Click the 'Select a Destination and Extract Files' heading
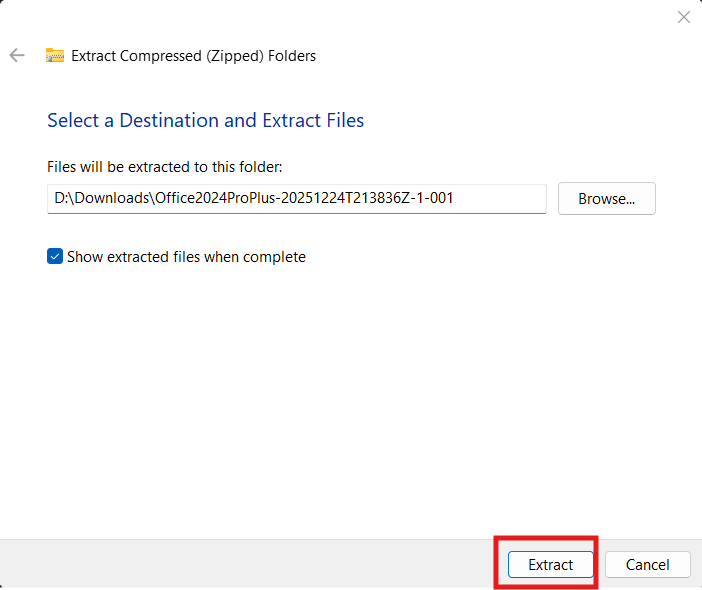This screenshot has height=590, width=702. [x=205, y=121]
